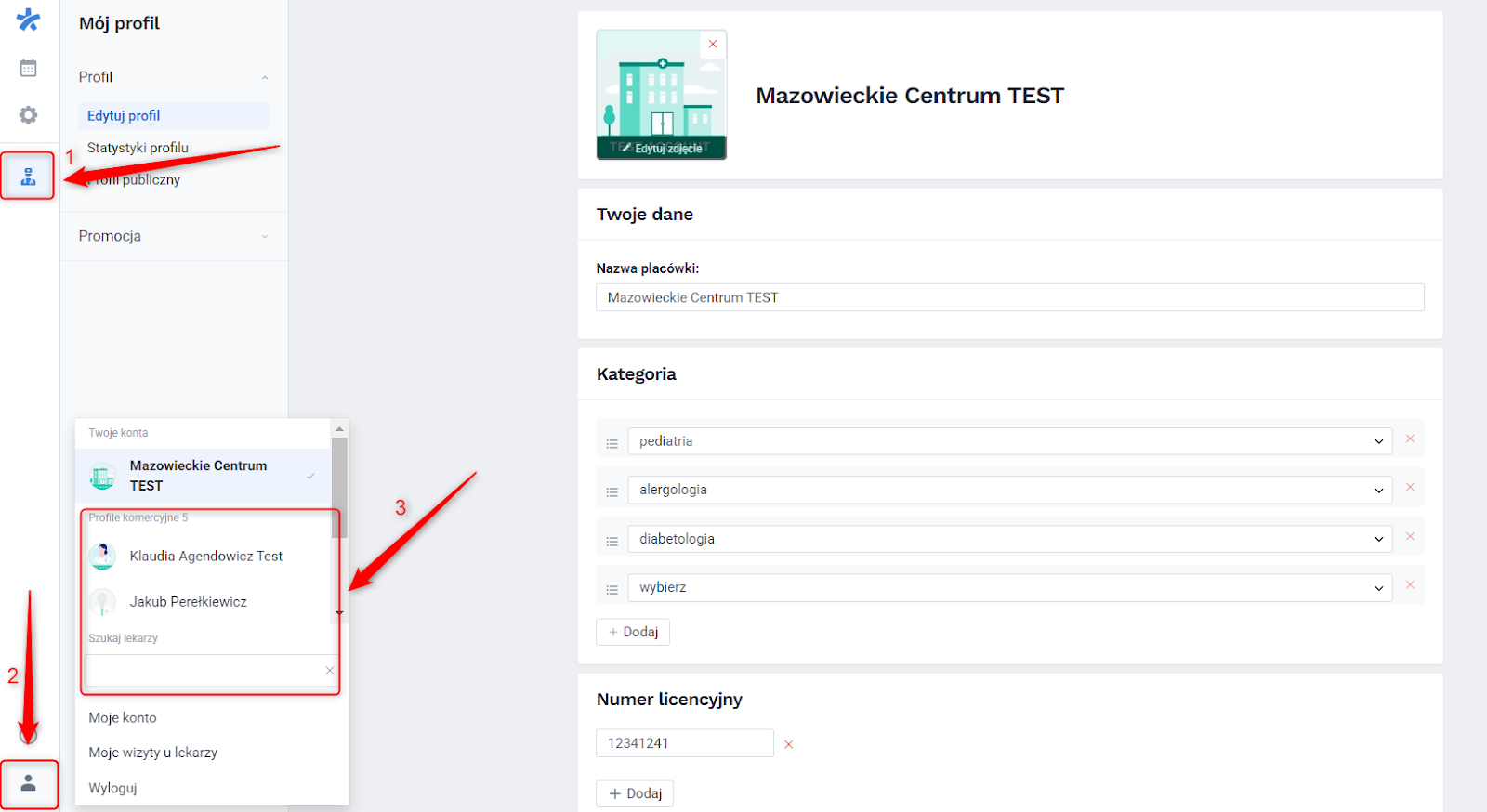This screenshot has width=1487, height=812.
Task: Remove the facility photo with red X
Action: pyautogui.click(x=713, y=44)
